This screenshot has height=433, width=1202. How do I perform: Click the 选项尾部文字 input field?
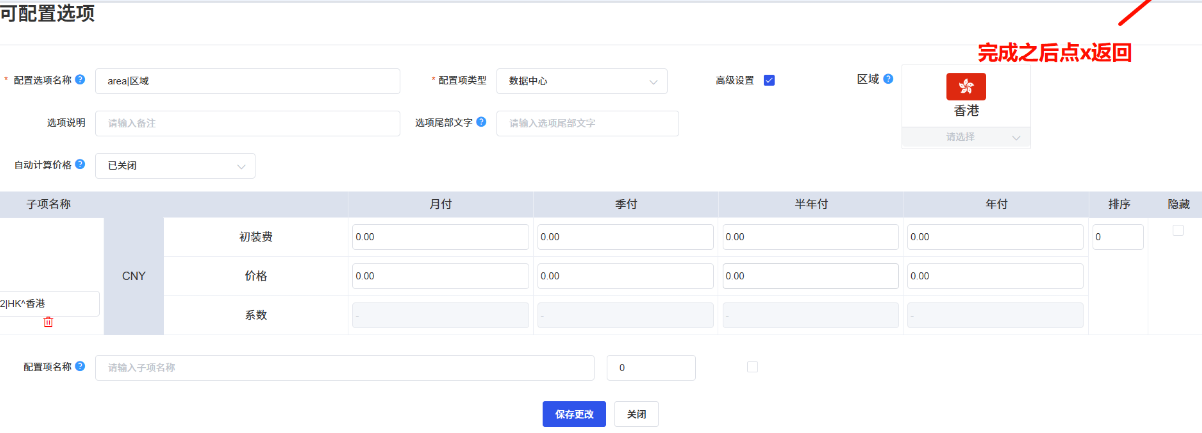(587, 124)
